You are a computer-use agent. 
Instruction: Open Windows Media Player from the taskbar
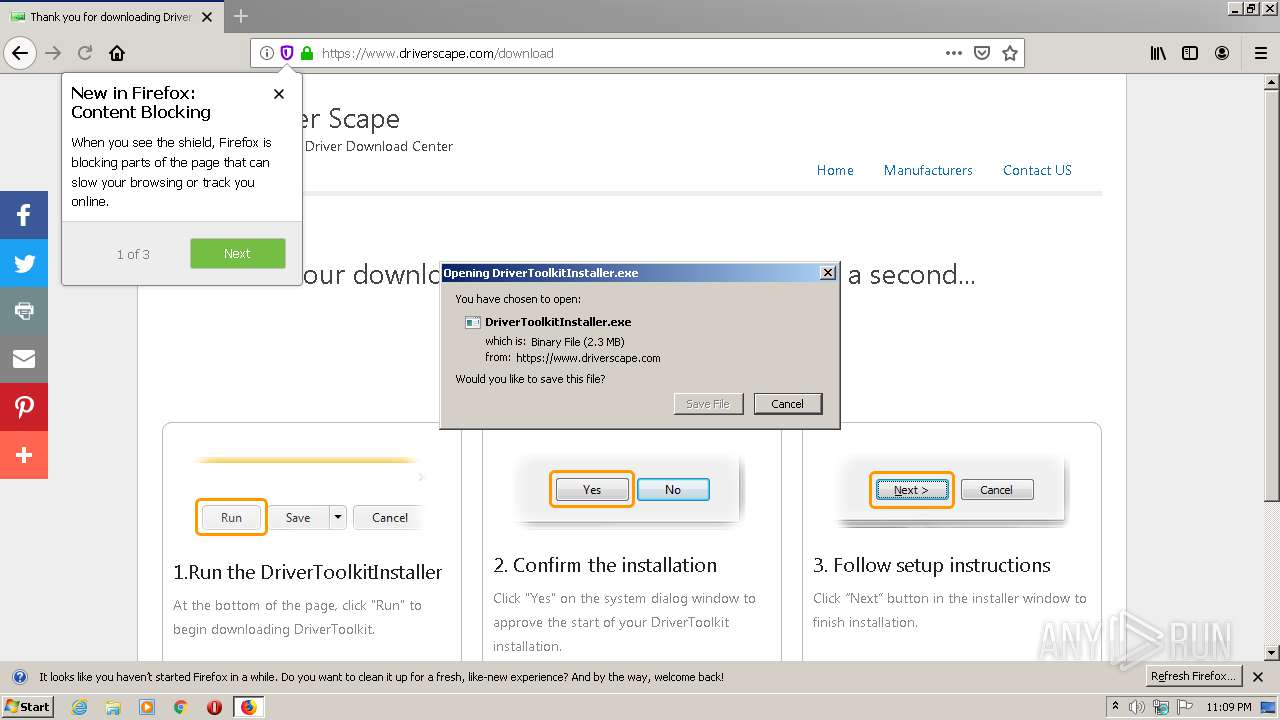(x=147, y=707)
